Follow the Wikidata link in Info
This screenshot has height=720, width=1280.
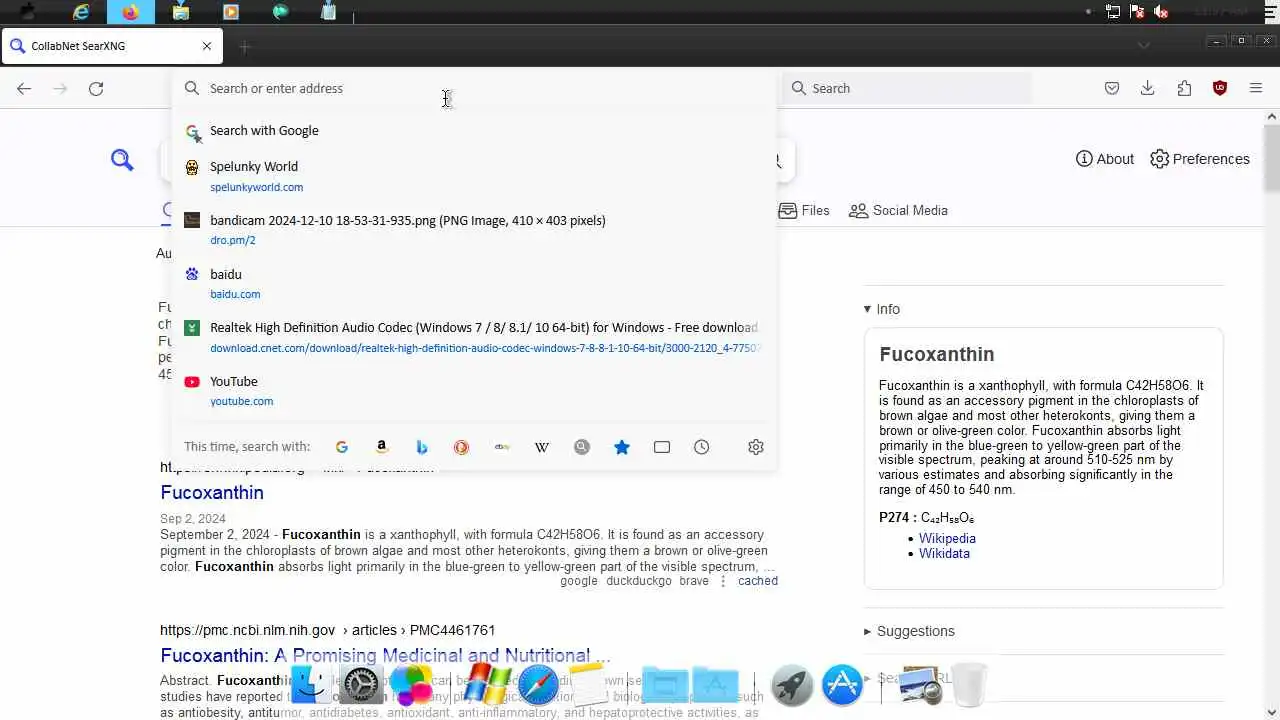pyautogui.click(x=944, y=553)
